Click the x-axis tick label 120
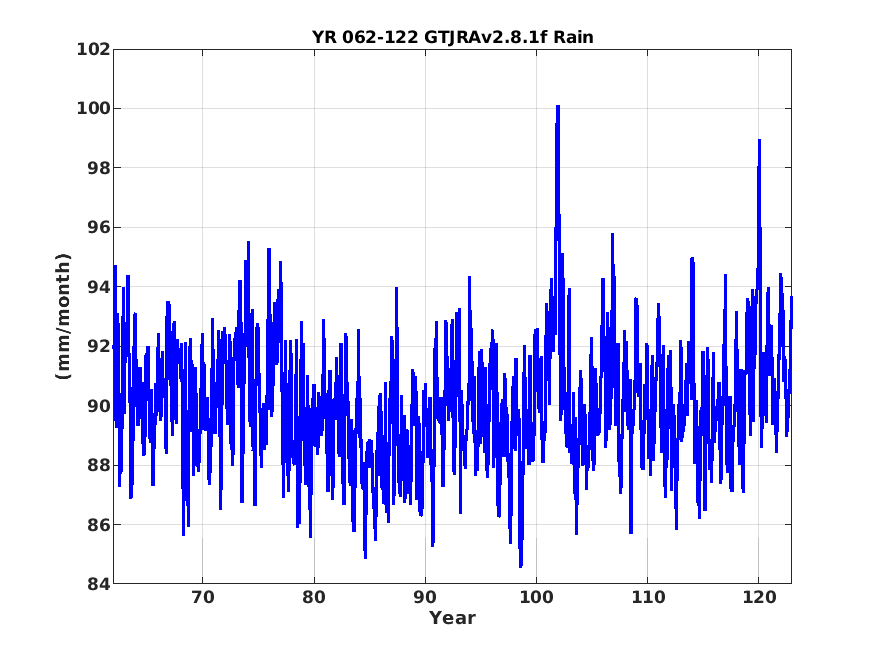The height and width of the screenshot is (656, 875). pyautogui.click(x=759, y=597)
